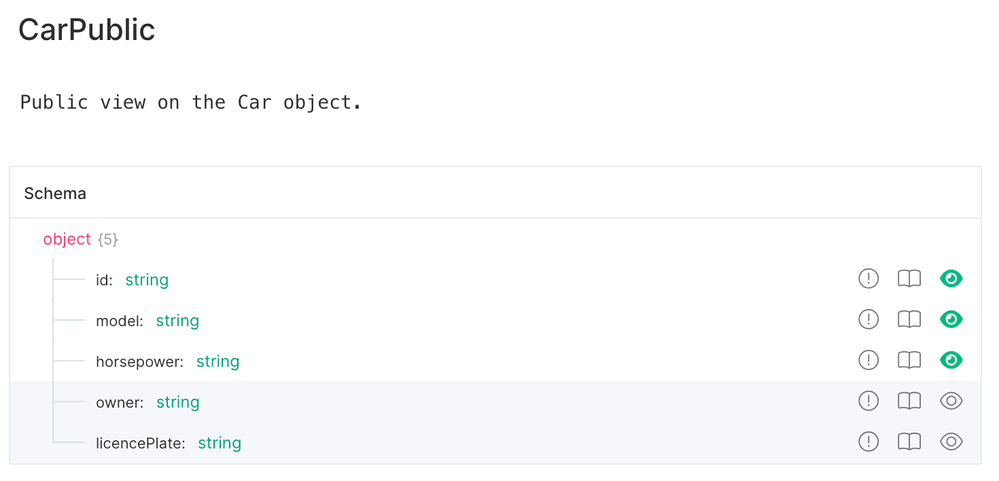
Task: Hide the model property with eye icon
Action: (x=951, y=320)
